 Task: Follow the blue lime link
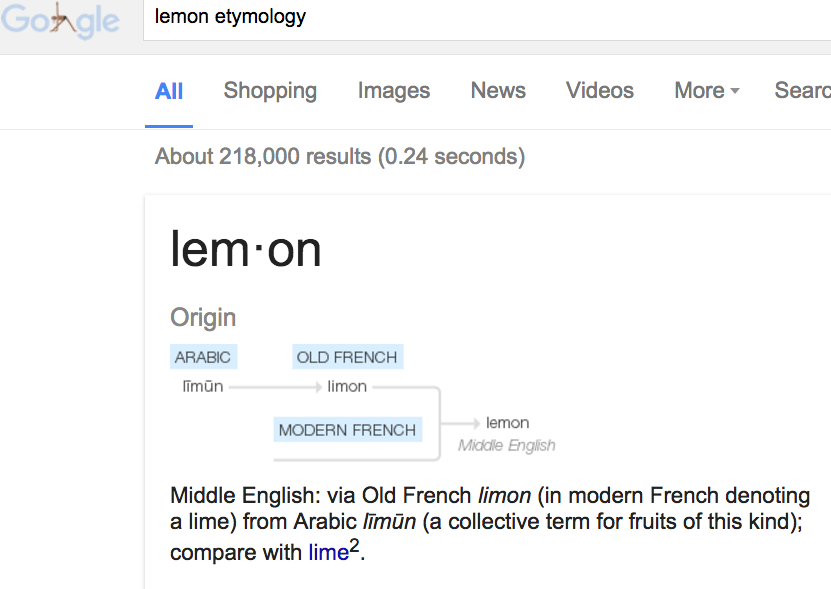[328, 552]
